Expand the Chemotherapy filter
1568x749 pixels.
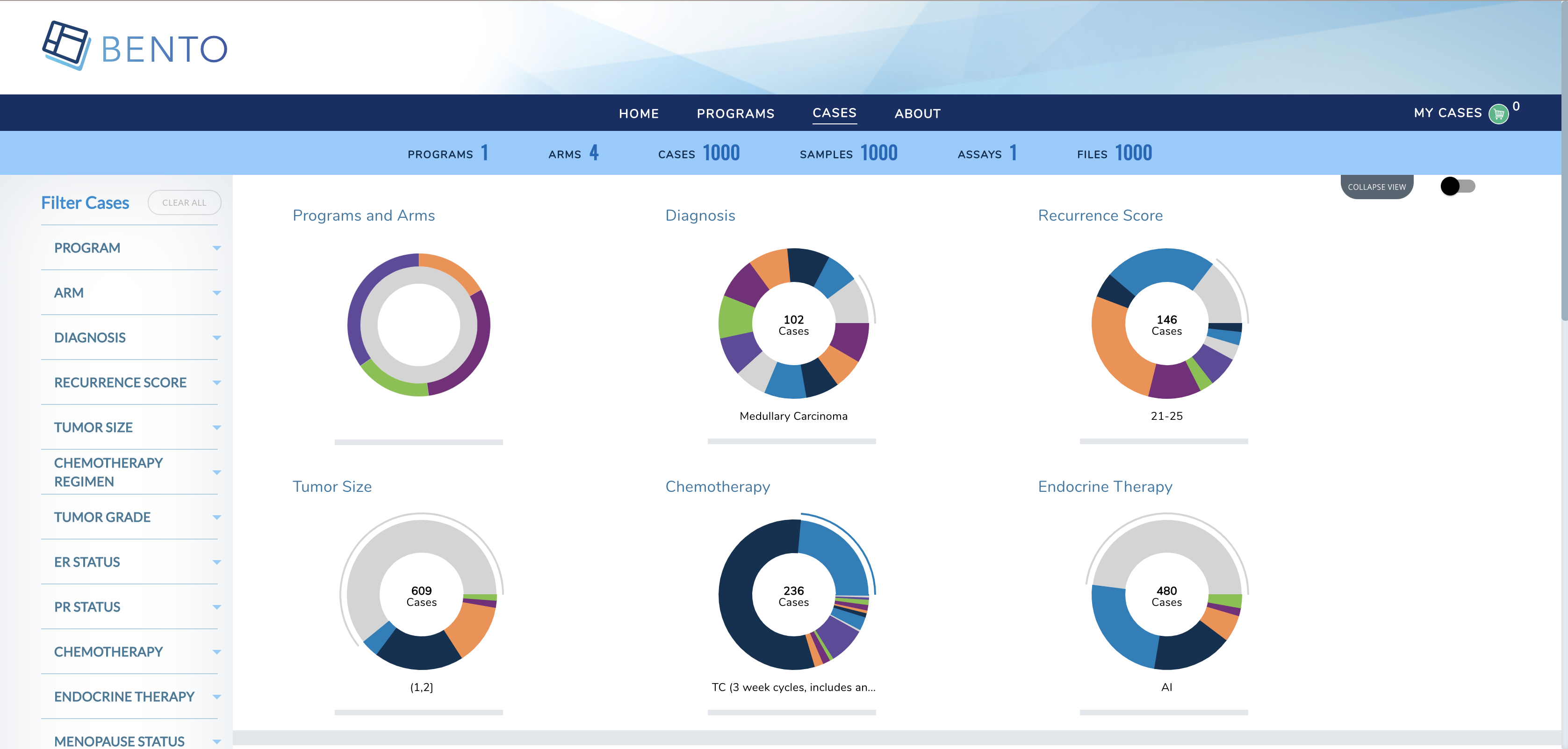coord(129,652)
